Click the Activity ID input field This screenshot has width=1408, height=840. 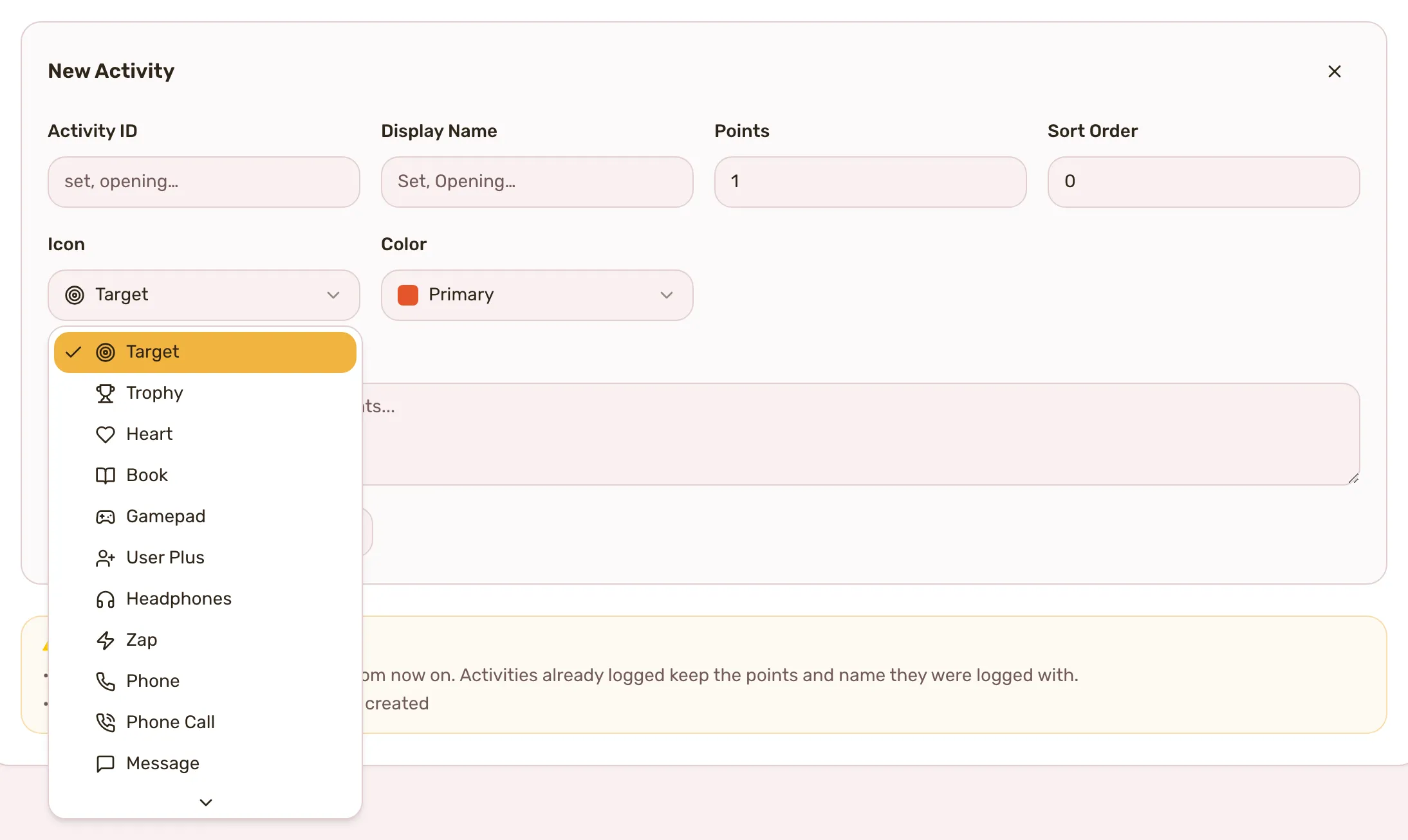(203, 182)
